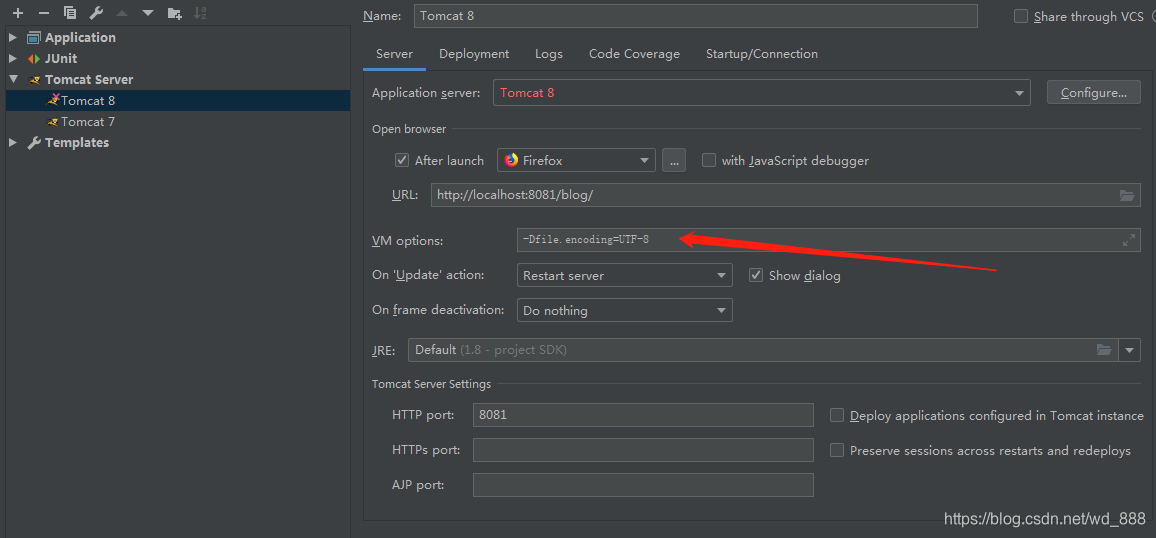Open Application server dropdown
Viewport: 1156px width, 538px height.
pyautogui.click(x=762, y=93)
